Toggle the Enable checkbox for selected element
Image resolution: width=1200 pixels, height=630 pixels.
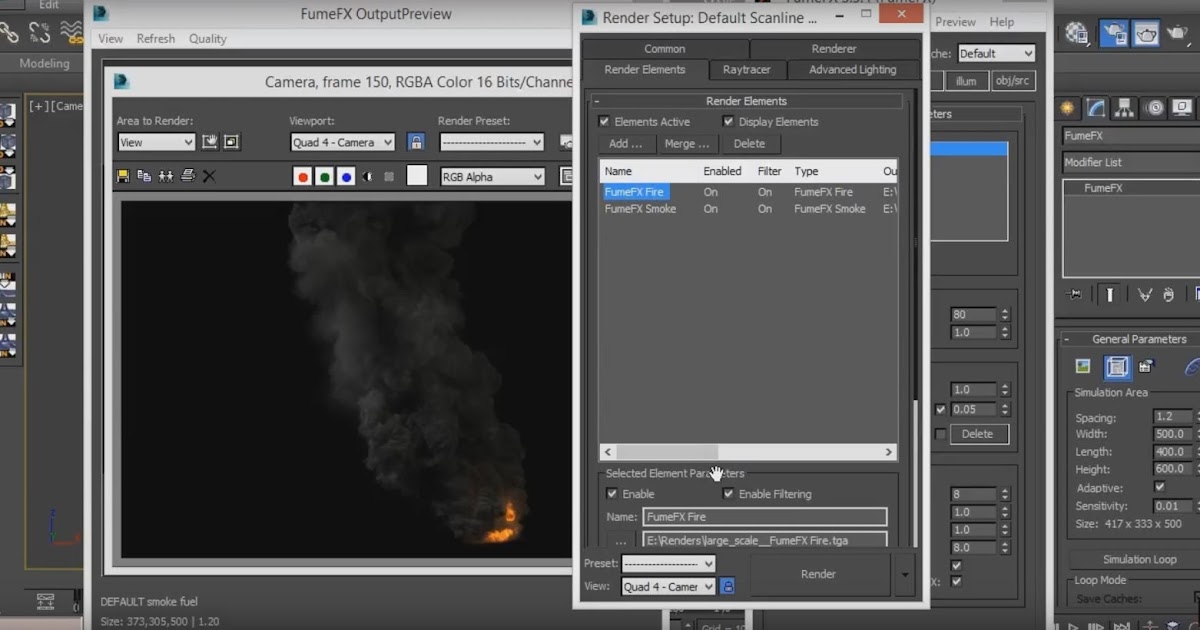coord(612,494)
